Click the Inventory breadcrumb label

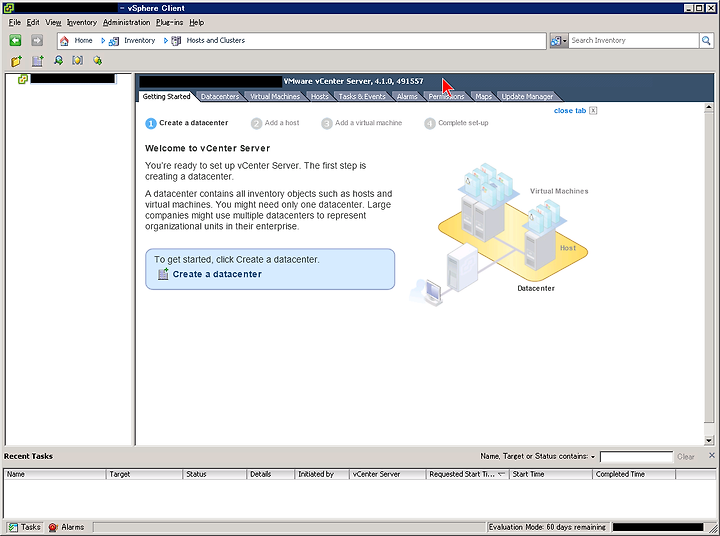point(140,40)
